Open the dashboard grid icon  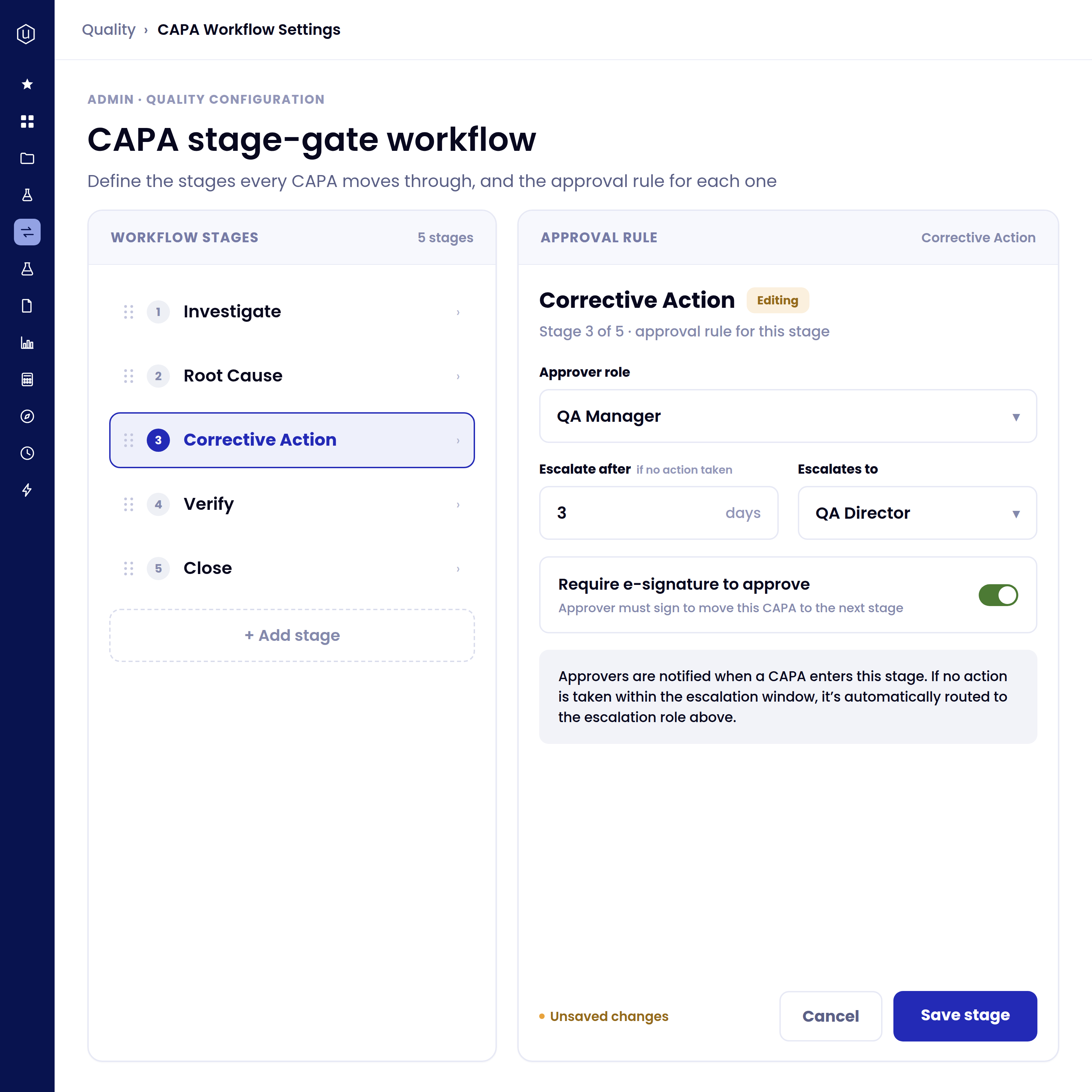27,121
